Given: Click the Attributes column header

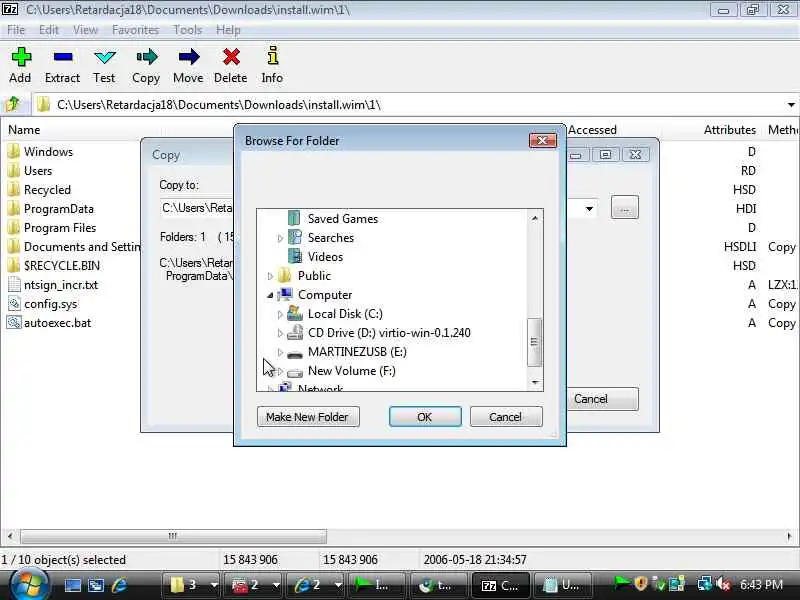Looking at the screenshot, I should click(x=730, y=130).
